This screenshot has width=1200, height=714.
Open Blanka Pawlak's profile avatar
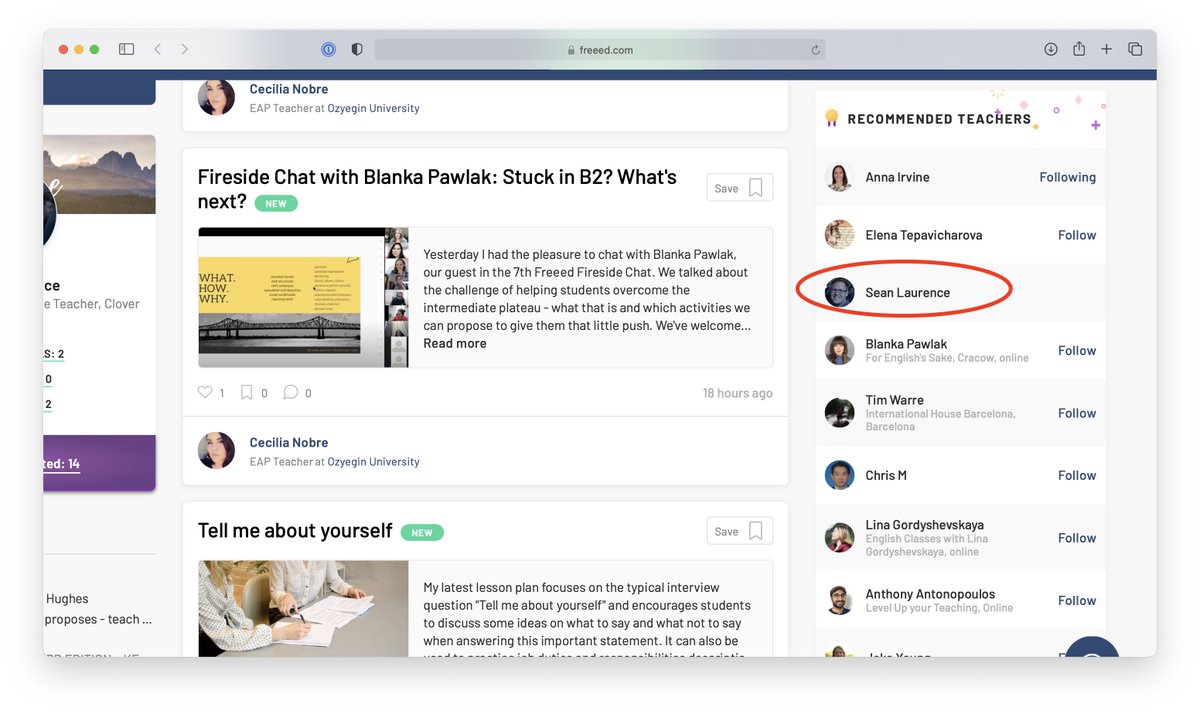point(839,350)
